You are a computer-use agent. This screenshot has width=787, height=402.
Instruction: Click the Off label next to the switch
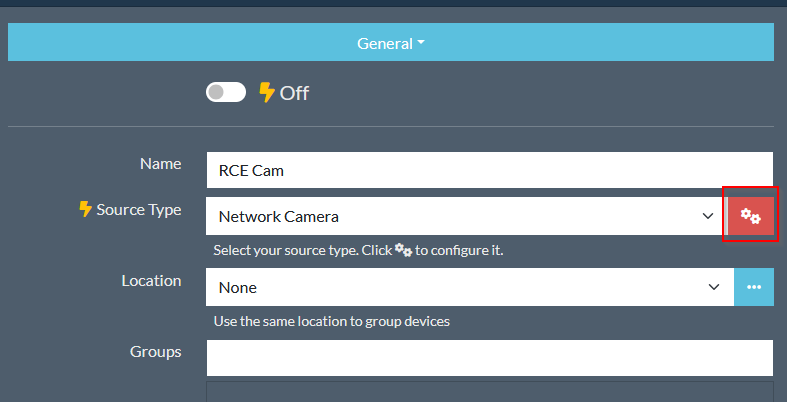coord(294,93)
